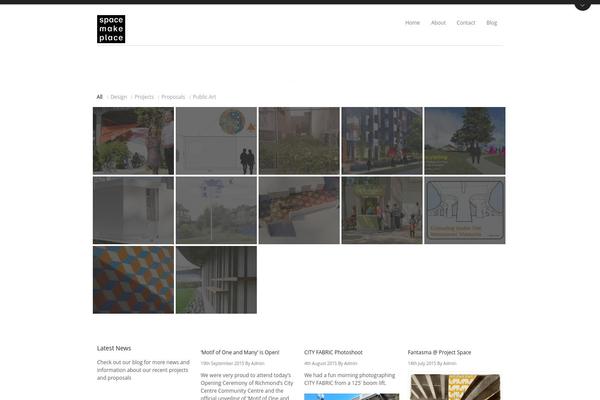Click the '14th July 2015' post date
This screenshot has width=600, height=400.
pyautogui.click(x=421, y=363)
